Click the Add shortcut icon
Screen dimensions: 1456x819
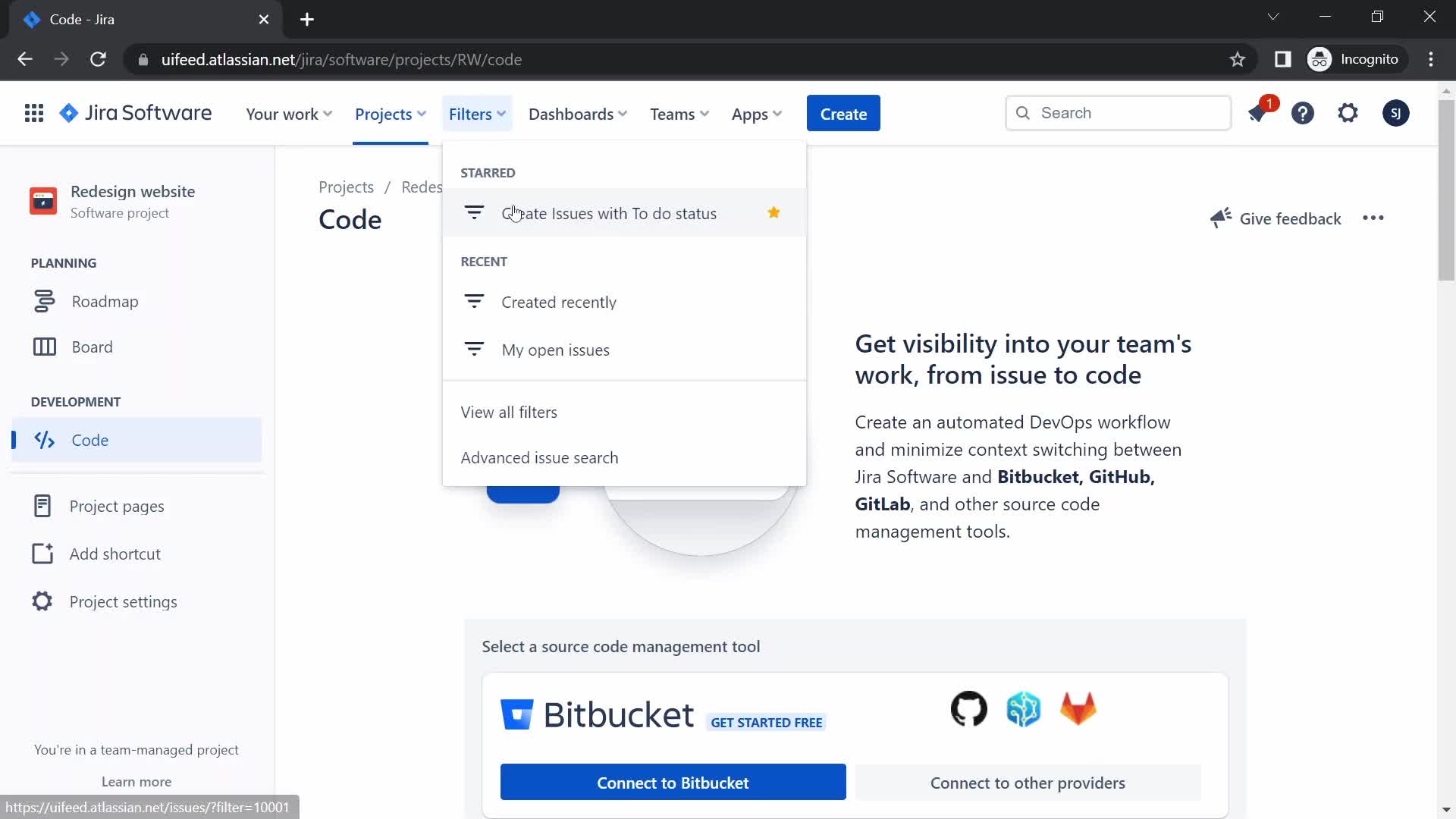pyautogui.click(x=42, y=553)
